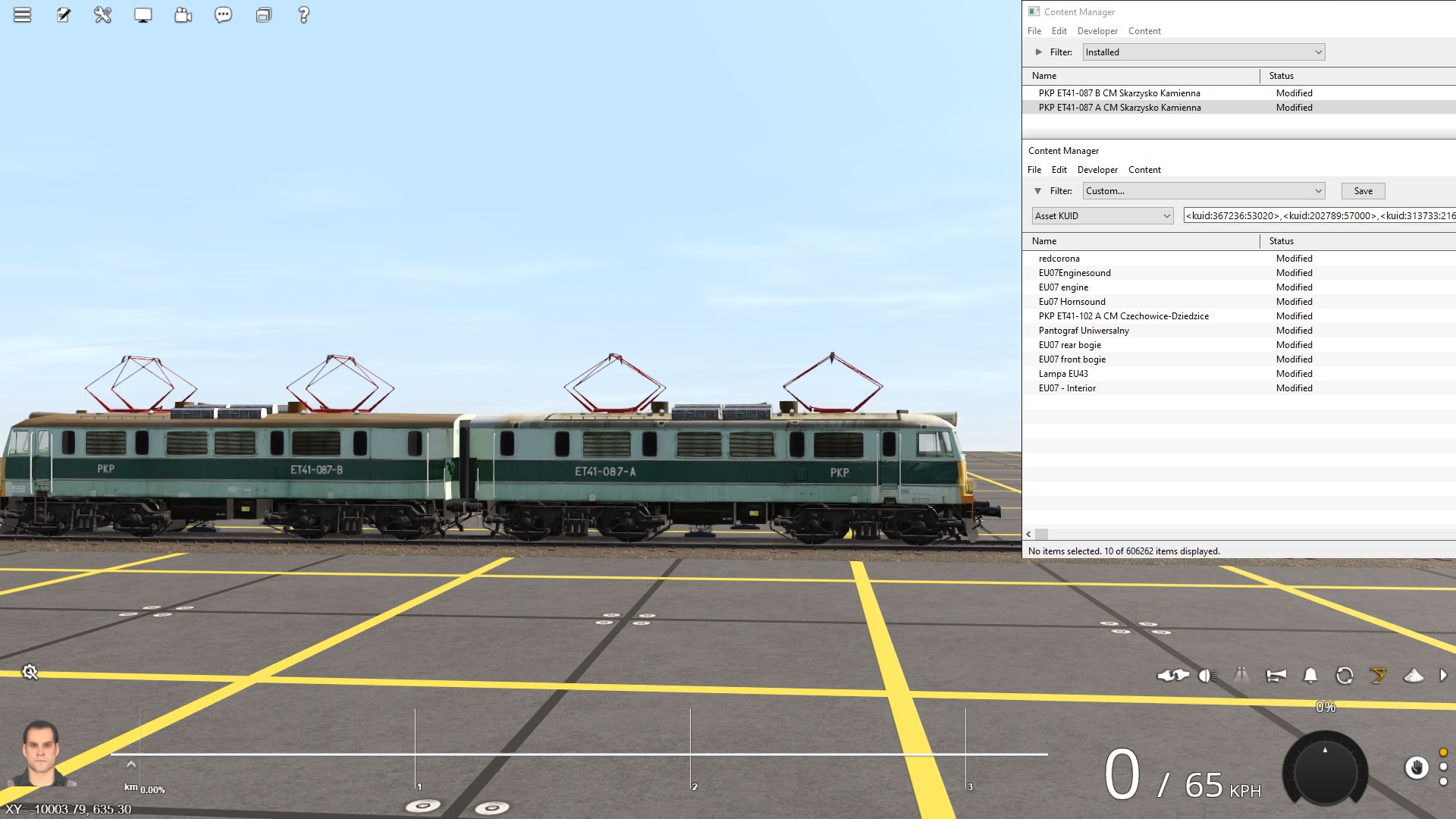Toggle the locomotive headlight

1207,676
